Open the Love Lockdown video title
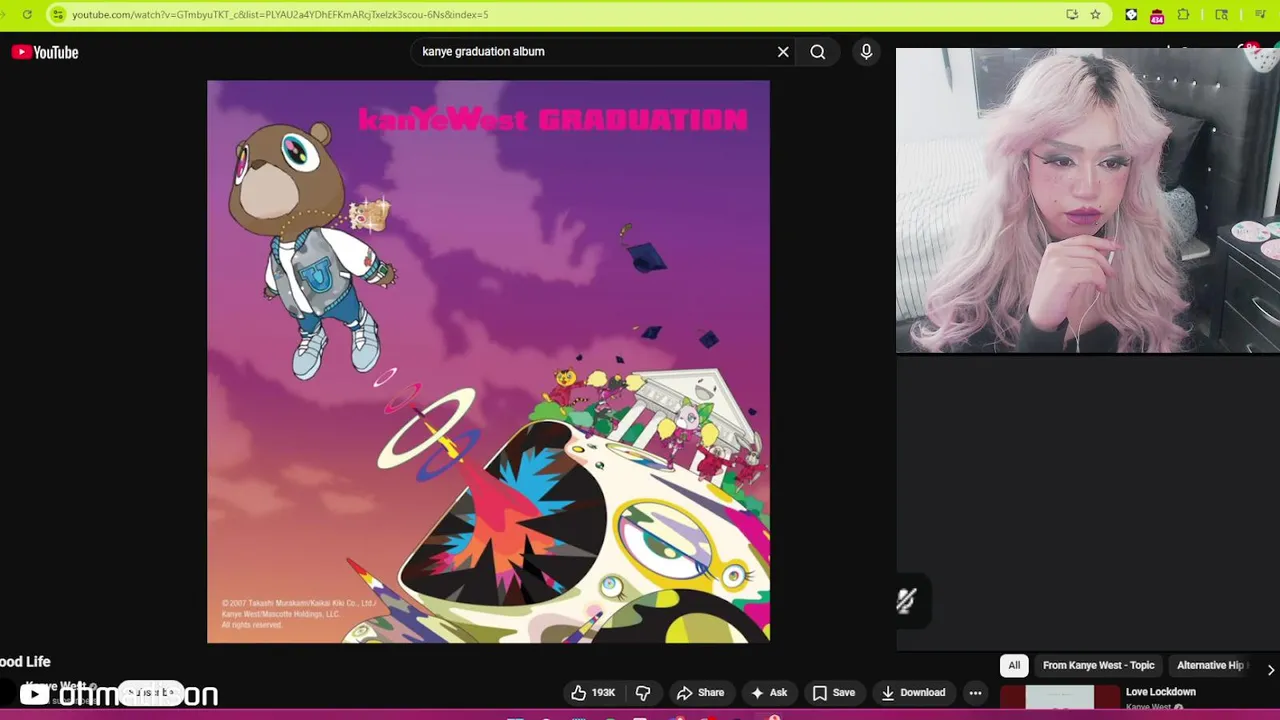 [x=1160, y=692]
